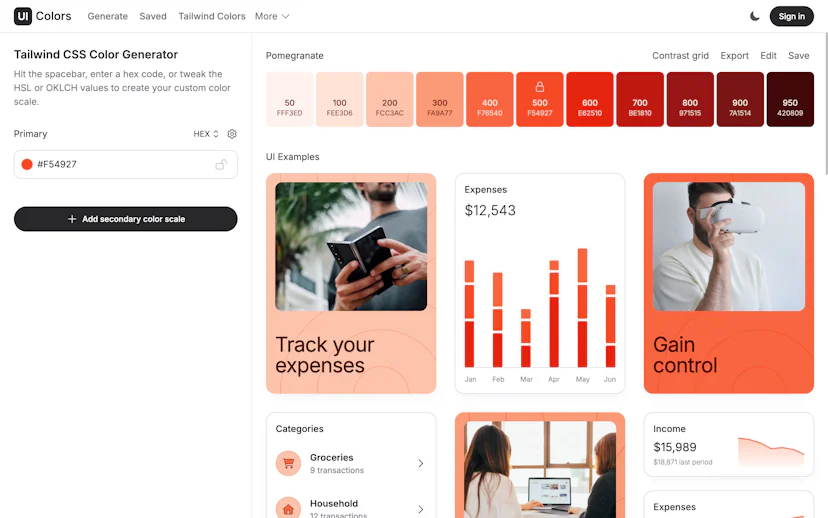Expand the Groceries category chevron

pyautogui.click(x=421, y=463)
